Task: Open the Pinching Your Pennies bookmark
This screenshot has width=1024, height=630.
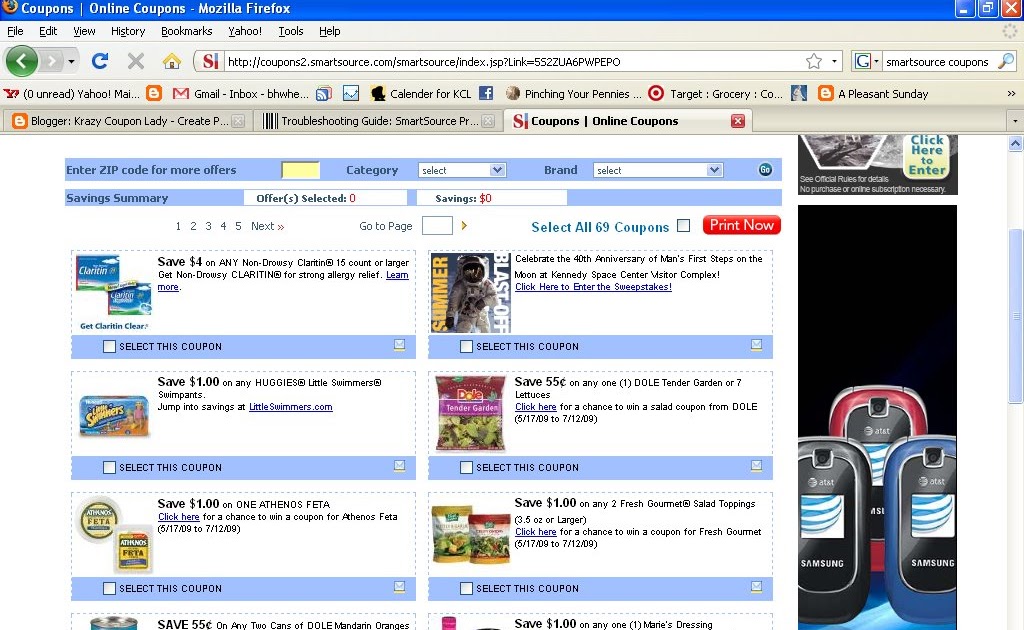Action: click(573, 94)
